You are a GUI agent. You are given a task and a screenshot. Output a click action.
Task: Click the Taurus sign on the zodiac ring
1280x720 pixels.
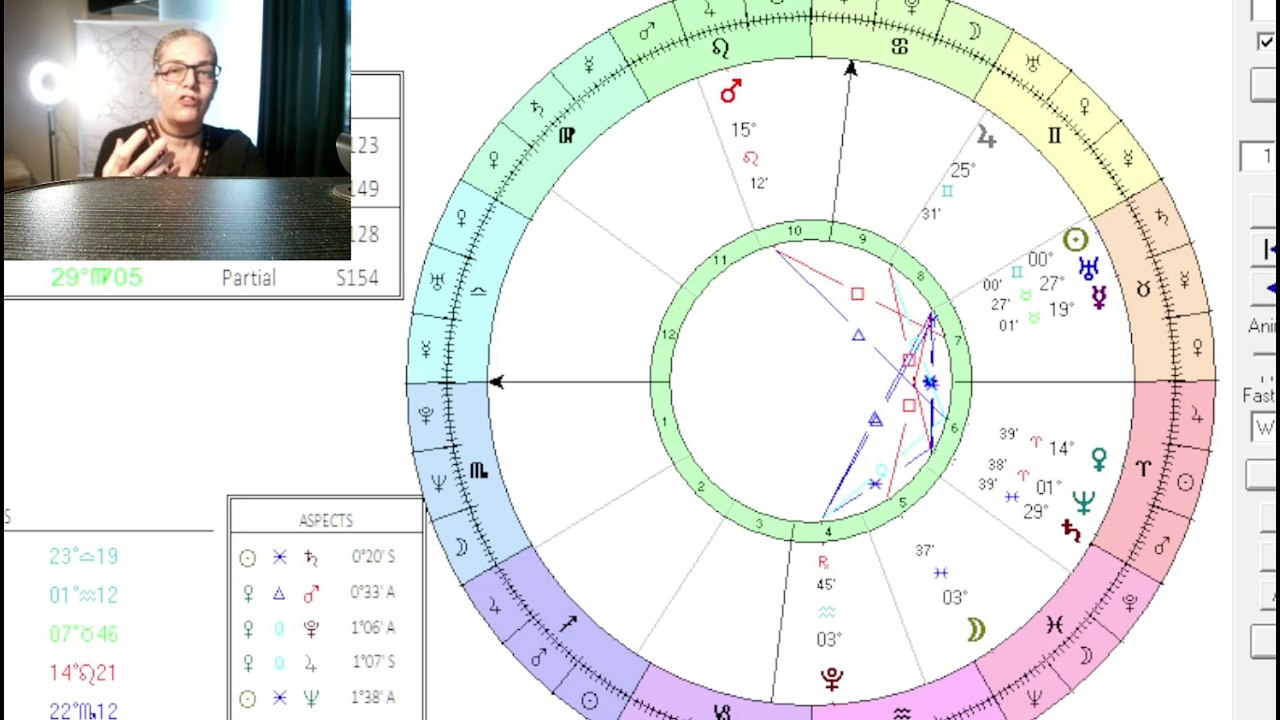[x=1145, y=289]
